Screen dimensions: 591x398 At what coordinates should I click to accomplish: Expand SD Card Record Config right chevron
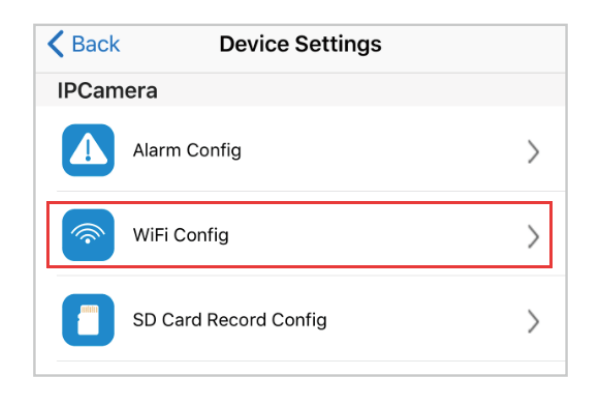(x=533, y=321)
